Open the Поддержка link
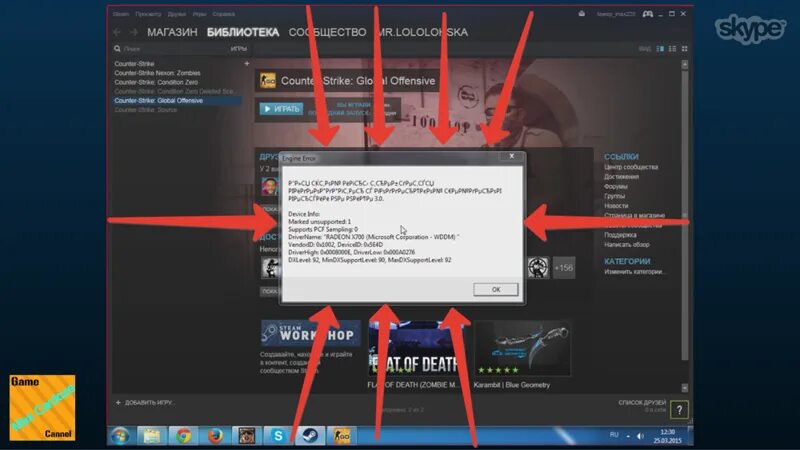800x450 pixels. [x=620, y=235]
